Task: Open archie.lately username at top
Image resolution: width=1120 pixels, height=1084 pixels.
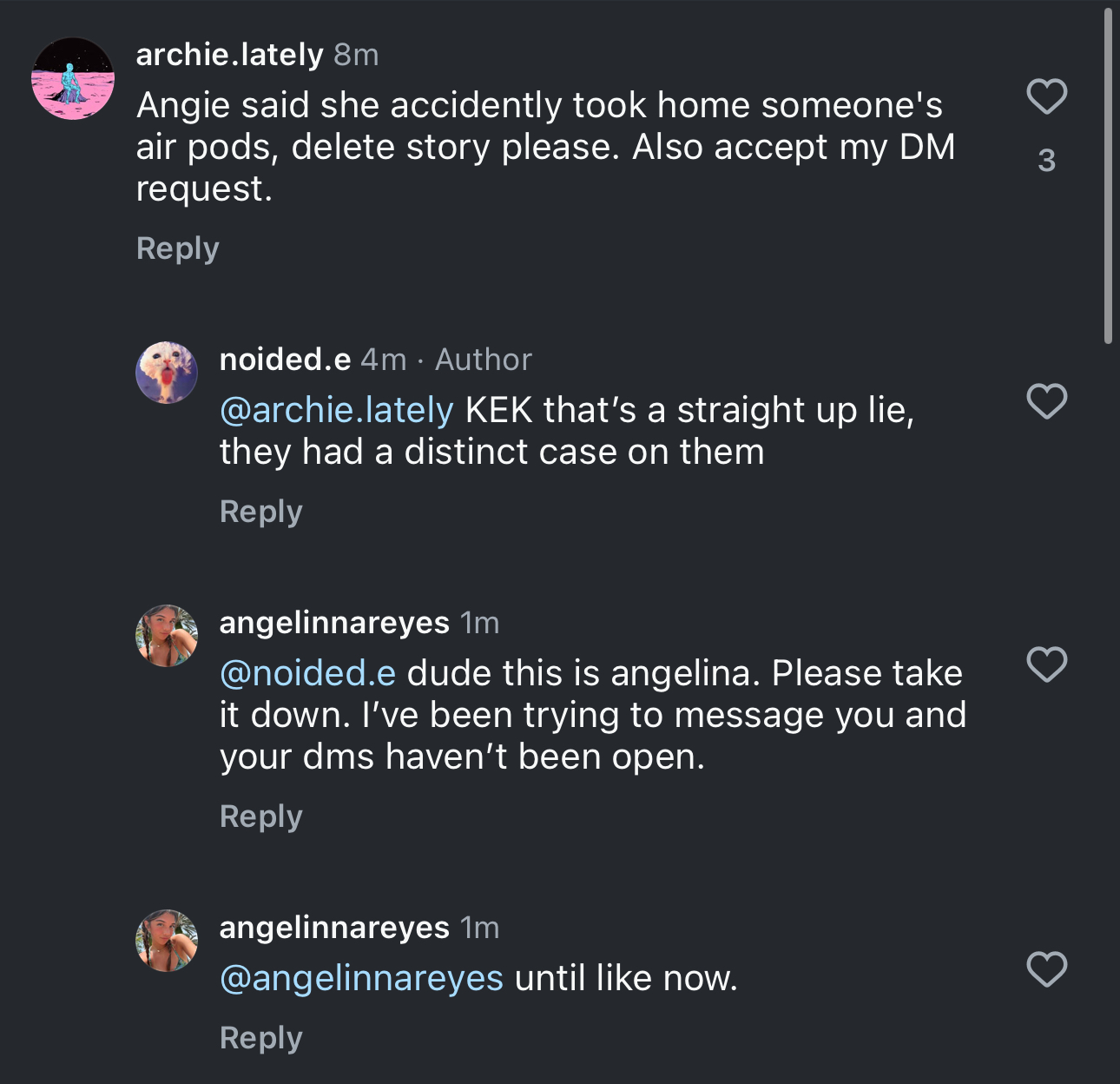Action: tap(229, 55)
